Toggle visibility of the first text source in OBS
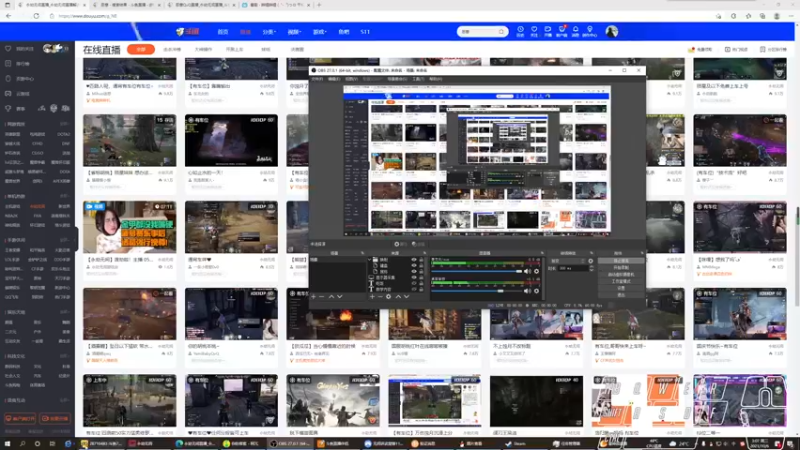This screenshot has height=450, width=800. coord(414,283)
